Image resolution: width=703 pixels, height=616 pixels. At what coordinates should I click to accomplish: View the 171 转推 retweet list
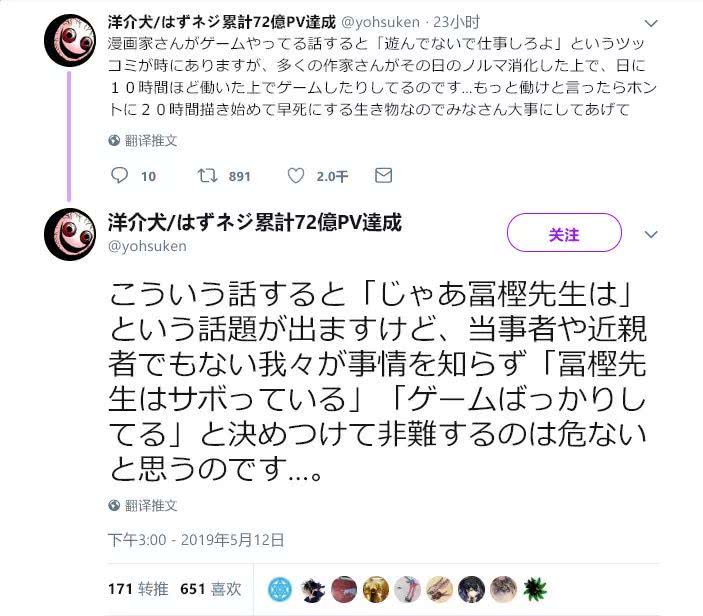coord(138,589)
